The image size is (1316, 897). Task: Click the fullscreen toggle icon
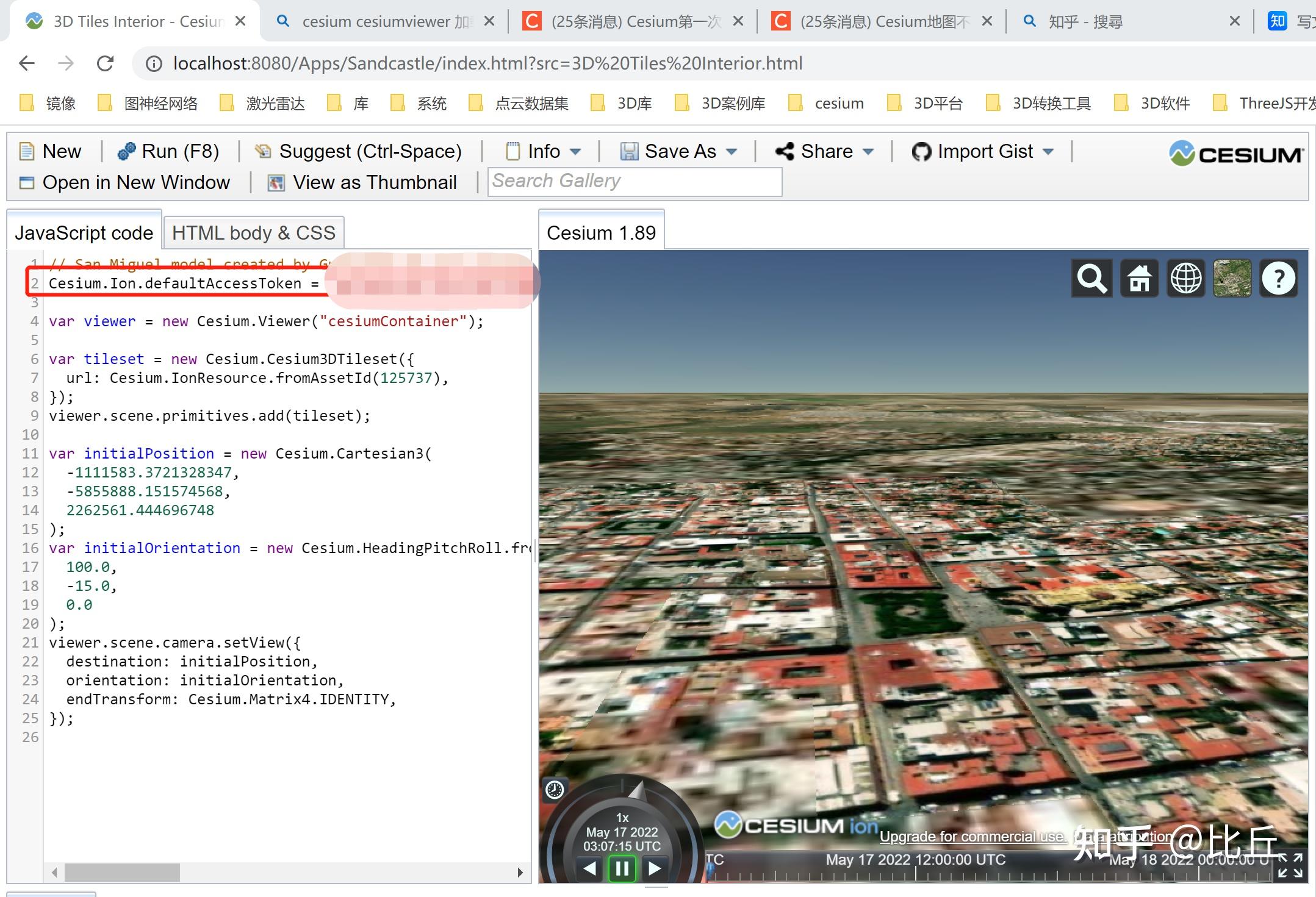[1290, 865]
